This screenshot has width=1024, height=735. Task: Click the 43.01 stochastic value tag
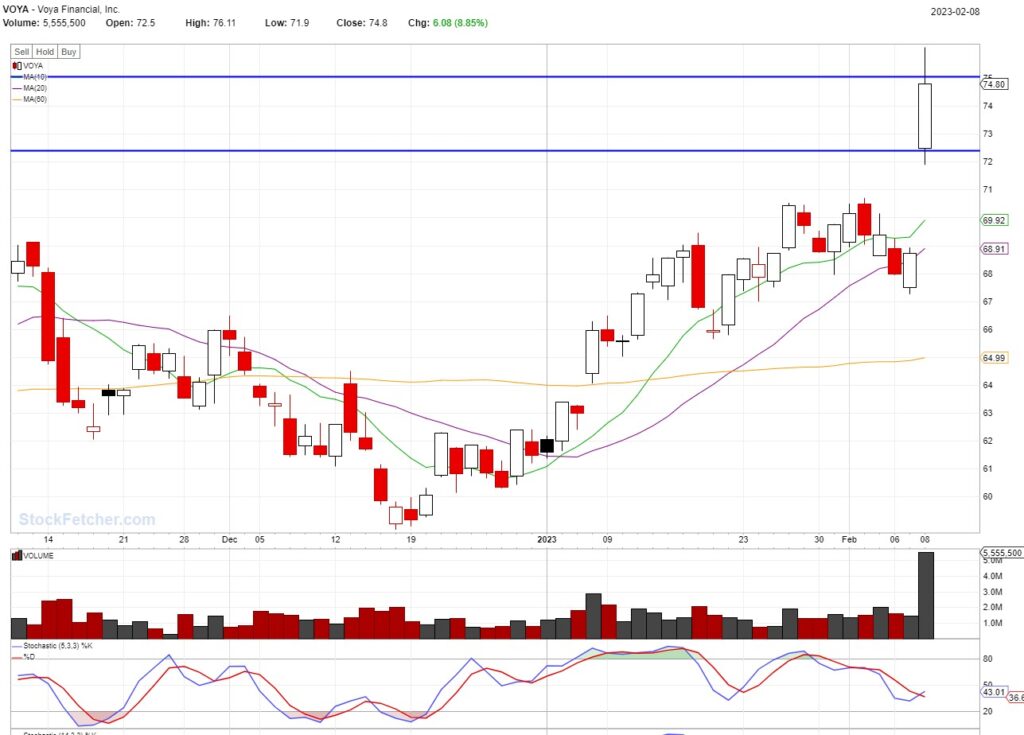[x=994, y=692]
